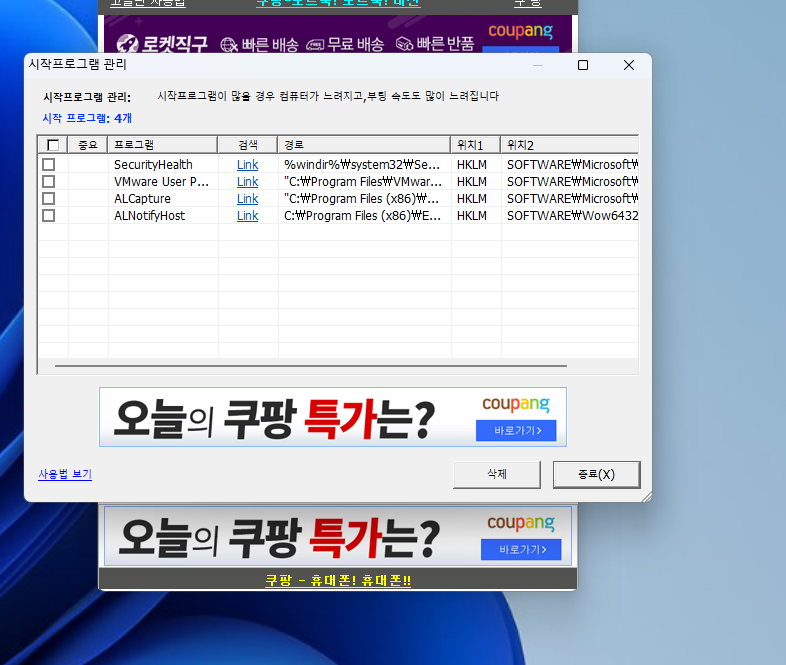The image size is (786, 665).
Task: Select the SecurityHealth program name
Action: tap(153, 164)
